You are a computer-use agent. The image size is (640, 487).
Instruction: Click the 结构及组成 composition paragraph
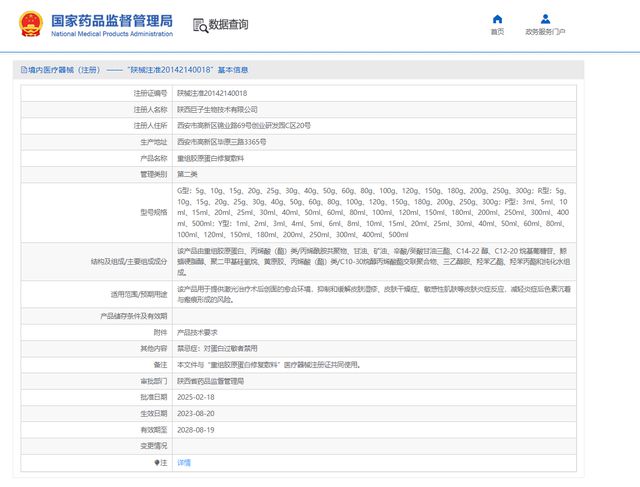coord(373,262)
